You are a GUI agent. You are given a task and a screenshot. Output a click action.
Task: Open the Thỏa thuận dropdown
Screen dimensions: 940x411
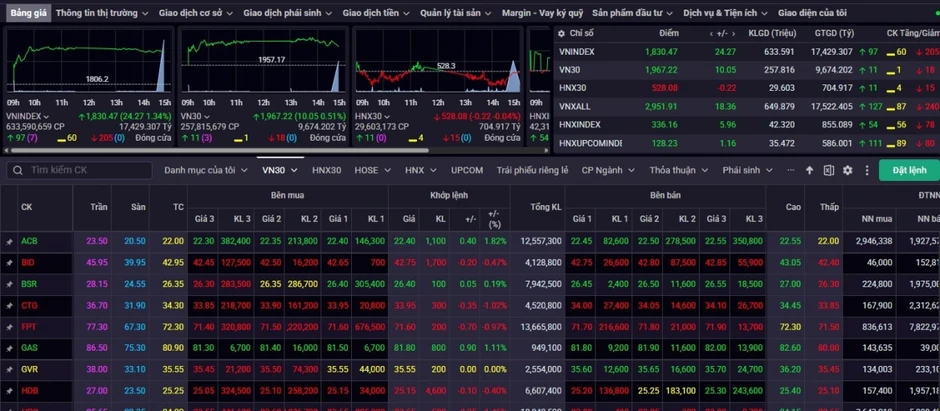[x=679, y=170]
